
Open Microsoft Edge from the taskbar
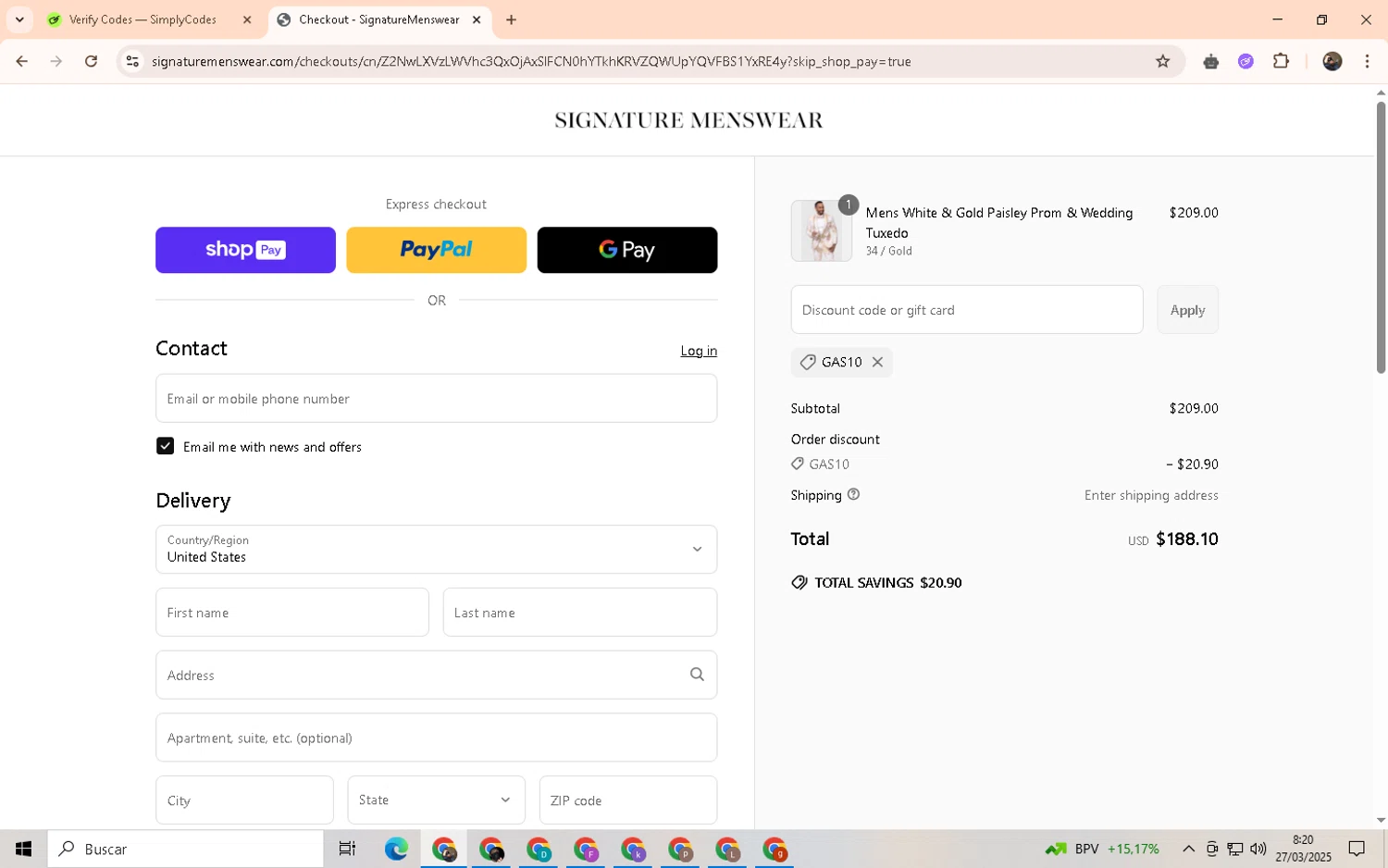click(396, 849)
